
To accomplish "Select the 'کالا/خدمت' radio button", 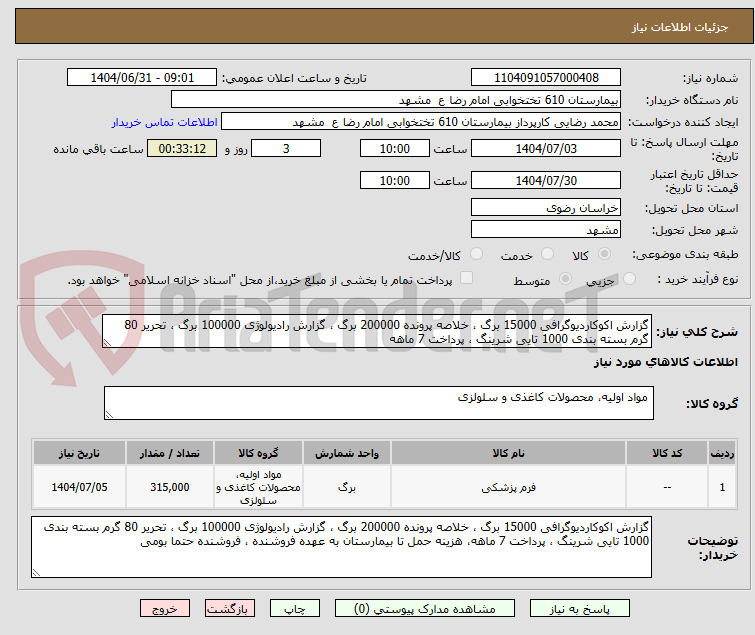I will [476, 254].
